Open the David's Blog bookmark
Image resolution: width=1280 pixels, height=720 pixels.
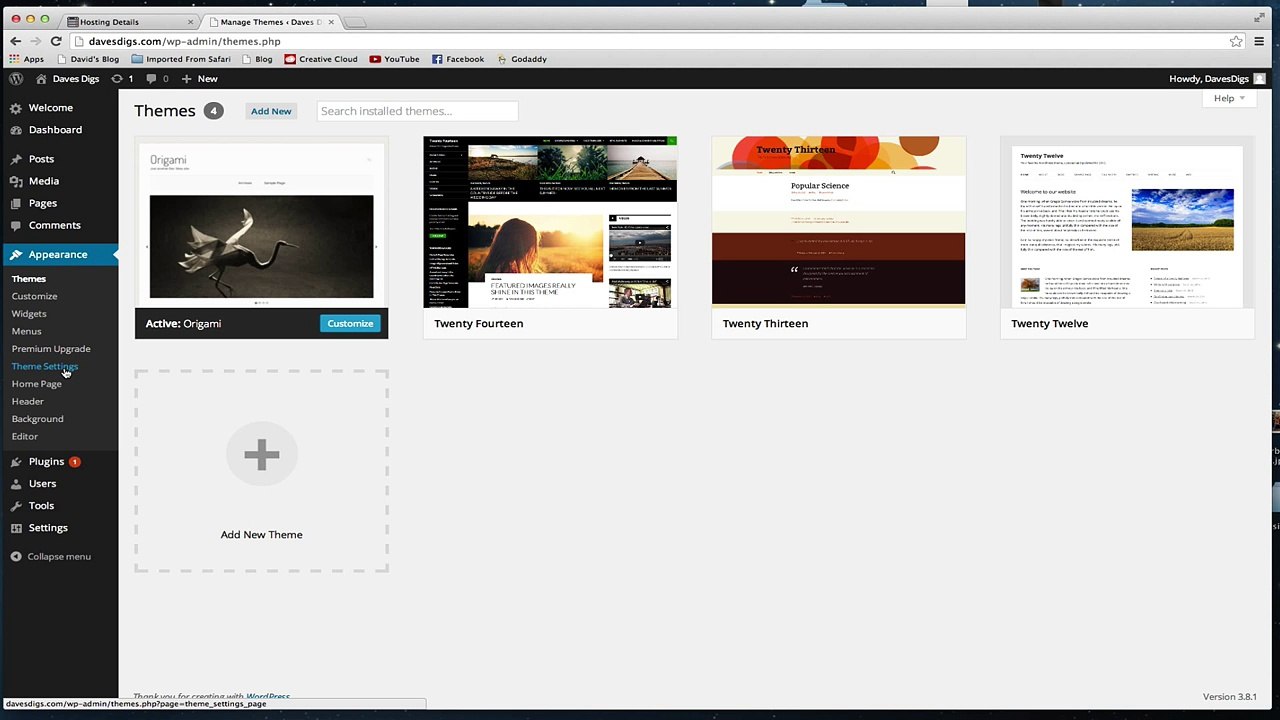click(87, 59)
